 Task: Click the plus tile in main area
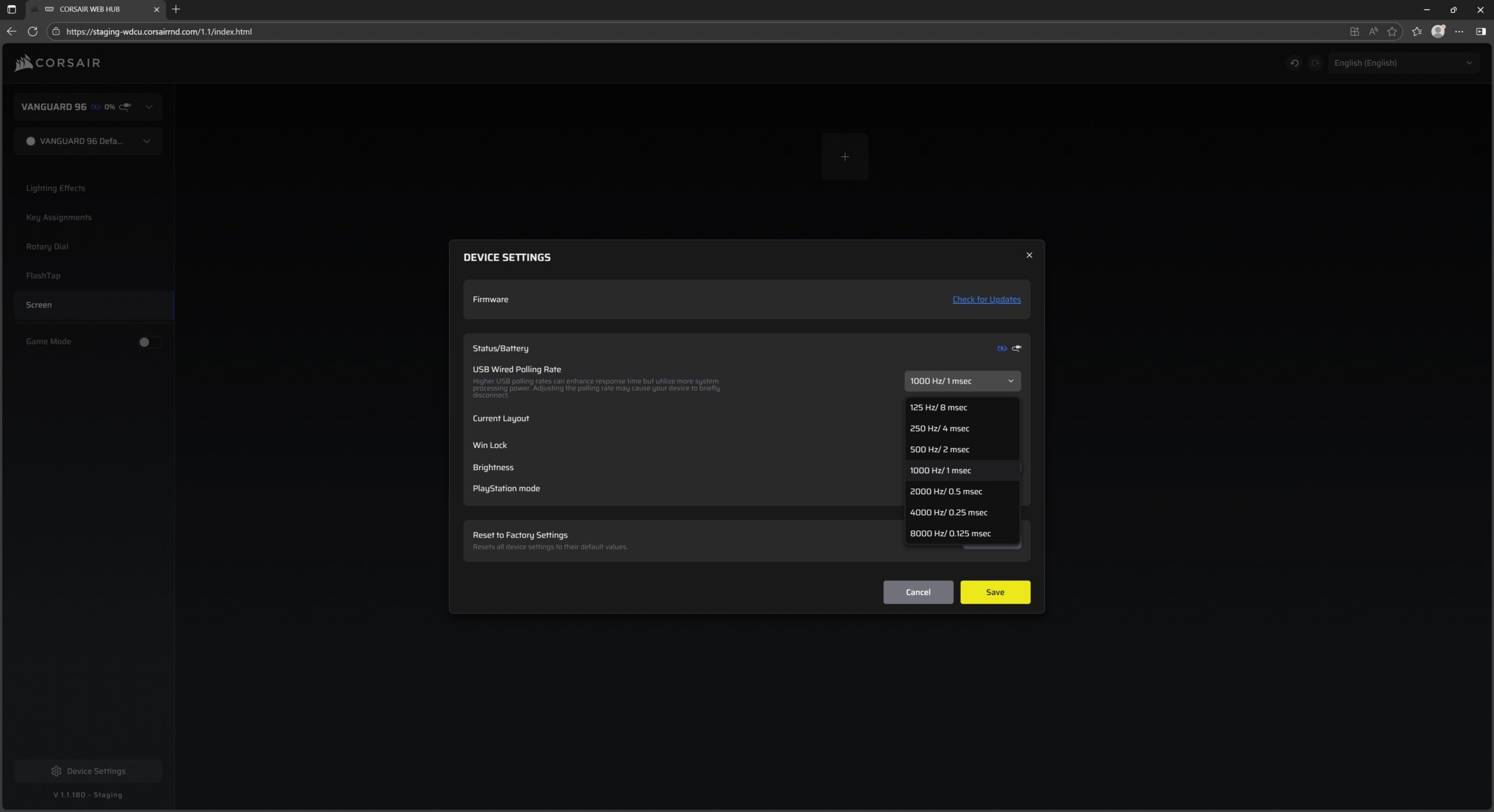[x=844, y=157]
